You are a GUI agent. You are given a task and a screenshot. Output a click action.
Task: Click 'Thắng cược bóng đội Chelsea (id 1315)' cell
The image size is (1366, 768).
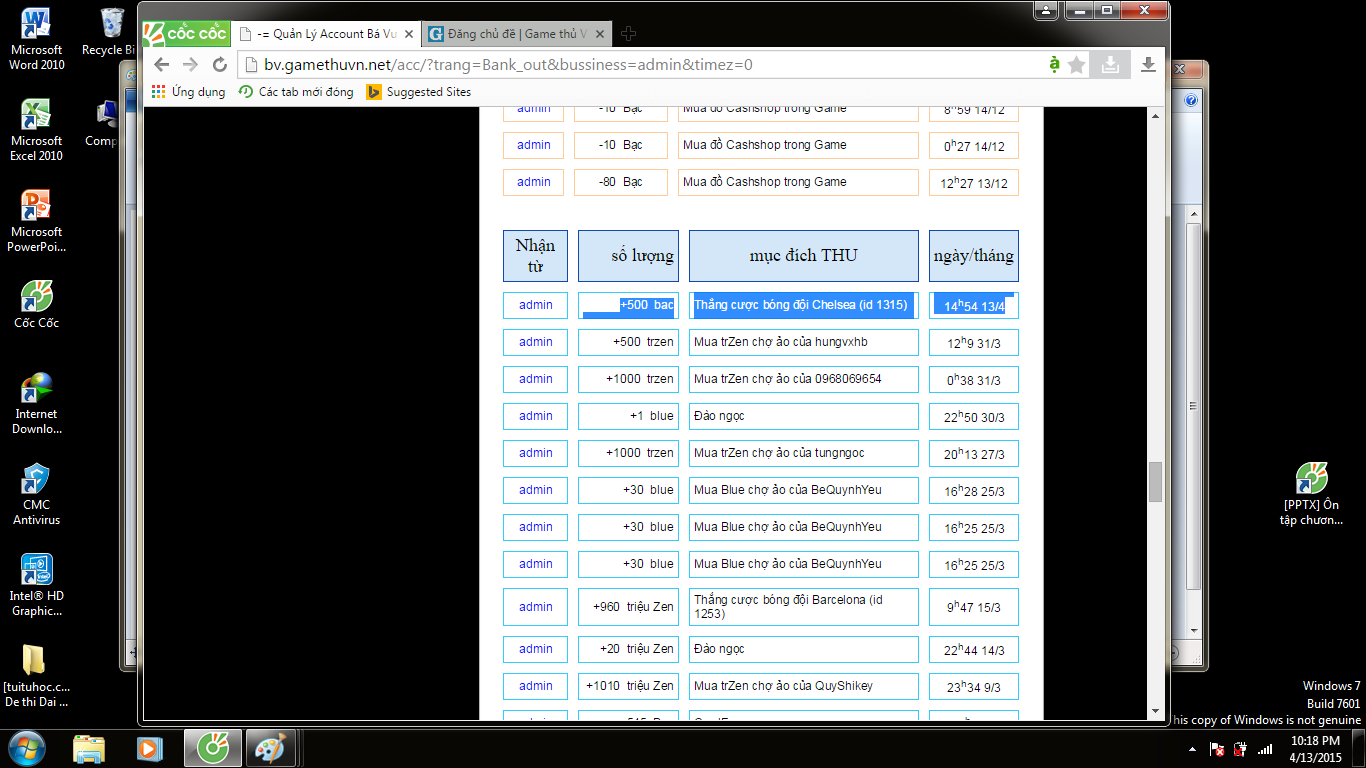[804, 305]
